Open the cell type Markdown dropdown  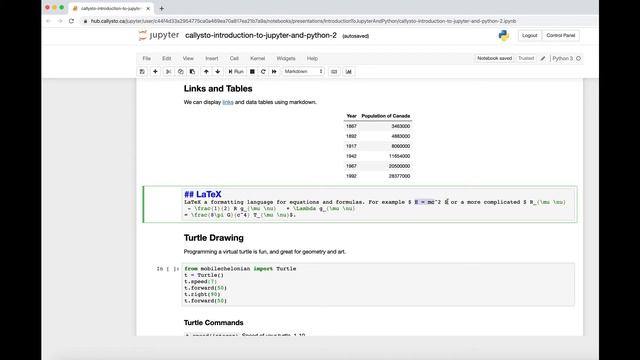tap(303, 71)
